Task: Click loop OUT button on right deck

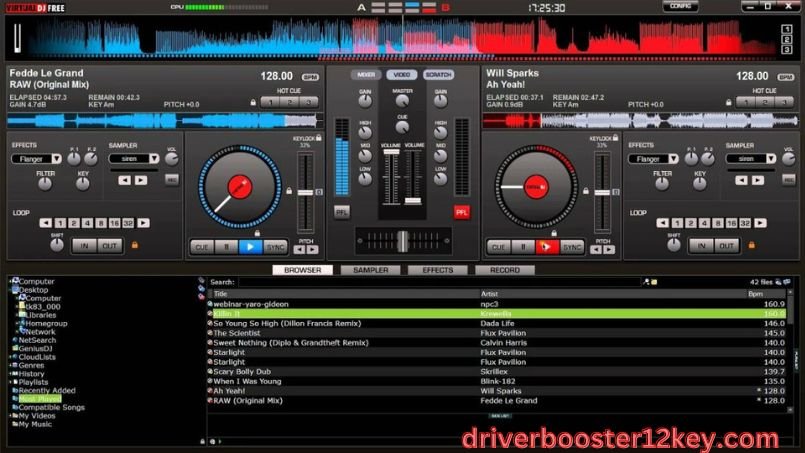Action: pyautogui.click(x=726, y=246)
